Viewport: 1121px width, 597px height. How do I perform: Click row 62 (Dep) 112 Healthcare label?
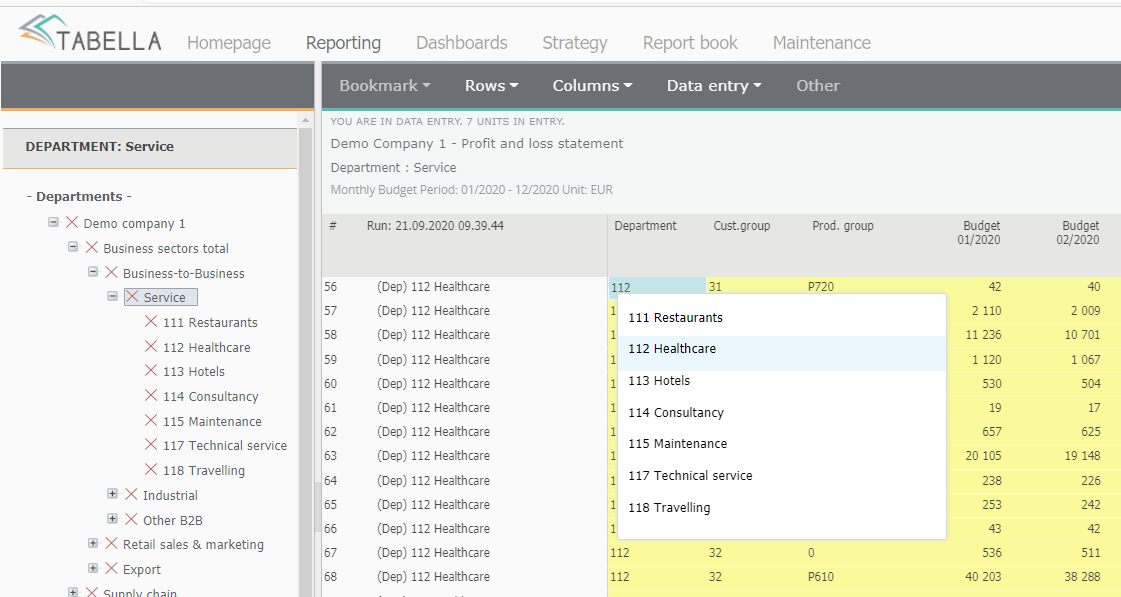433,431
